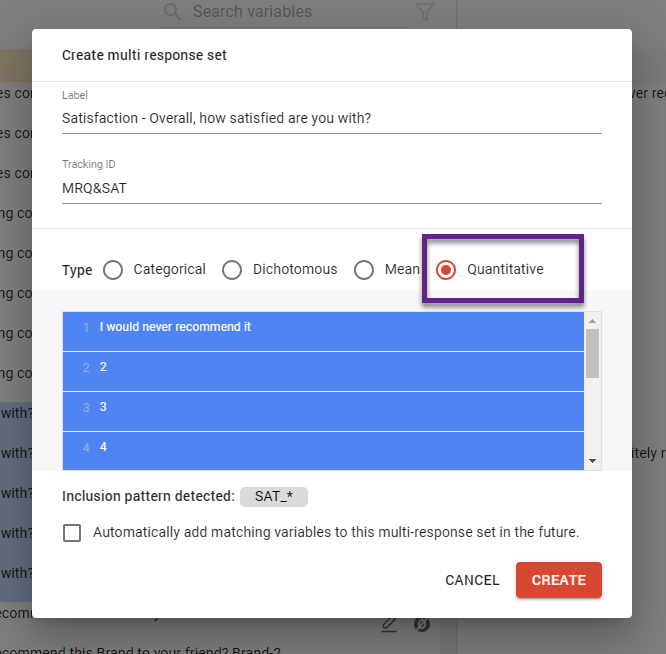Select "I would never recommend it" row

[x=323, y=328]
